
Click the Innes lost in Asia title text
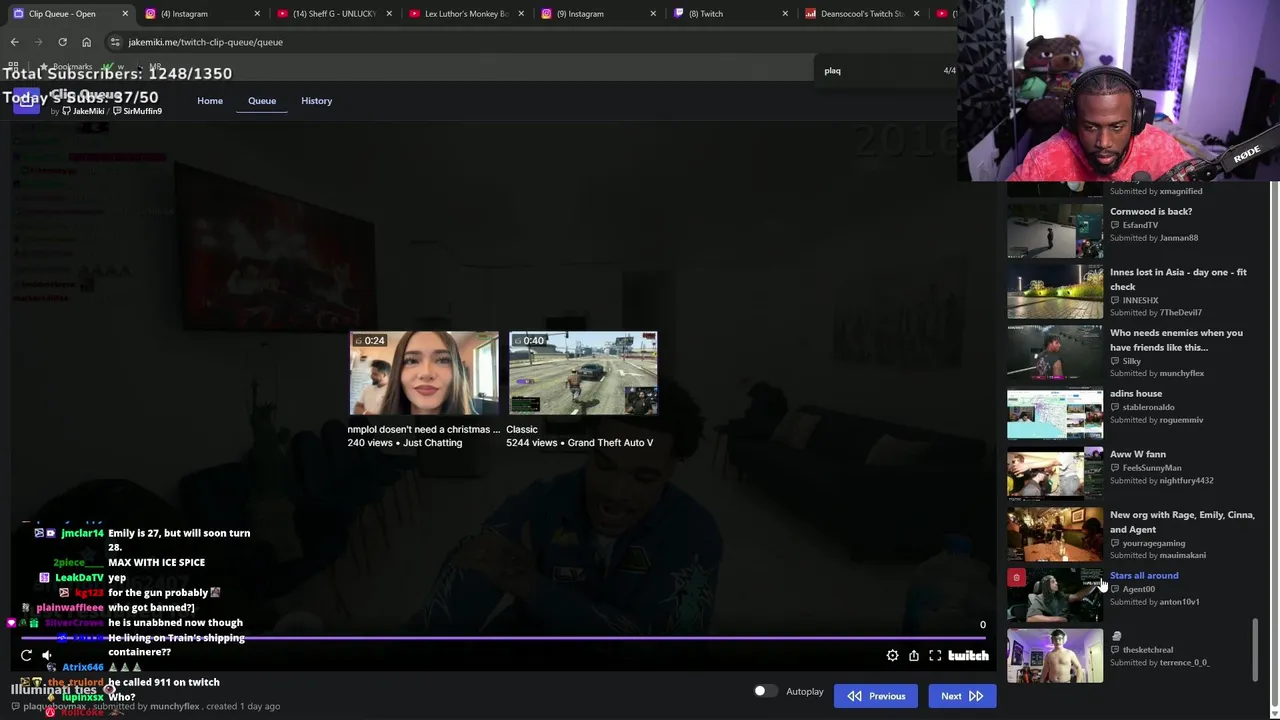coord(1178,279)
